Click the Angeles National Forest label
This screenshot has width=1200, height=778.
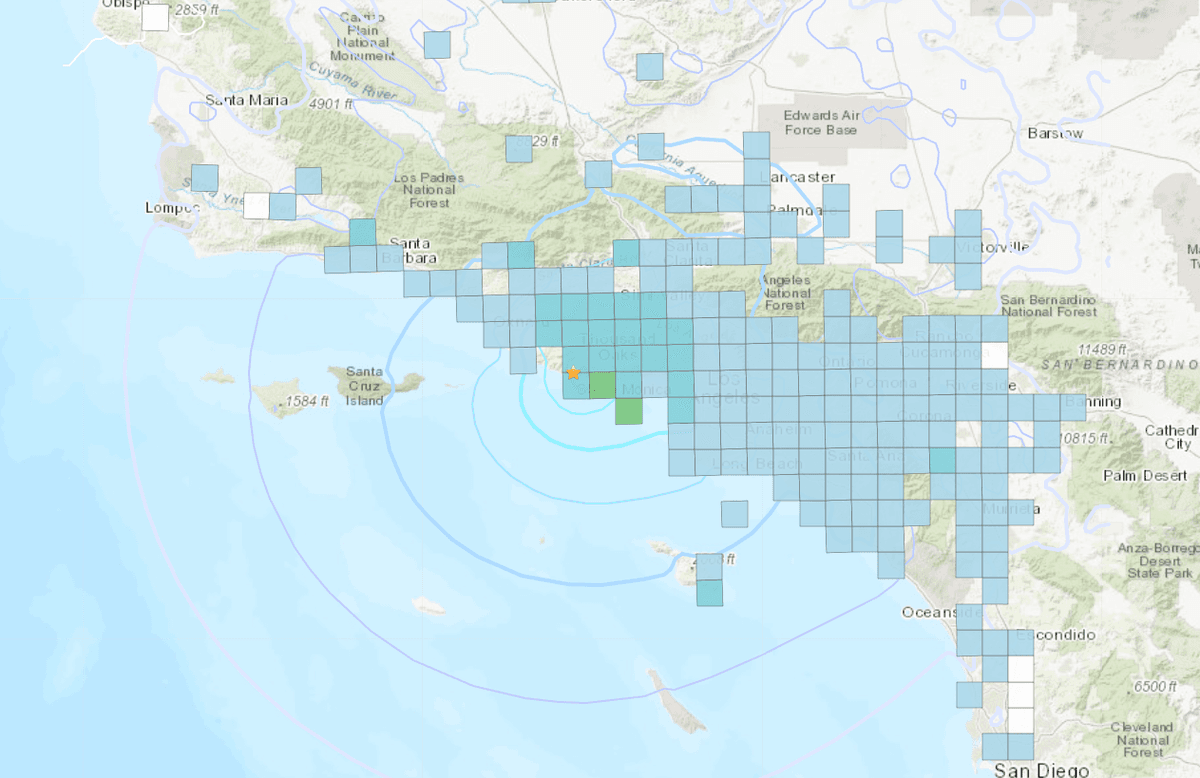(786, 292)
